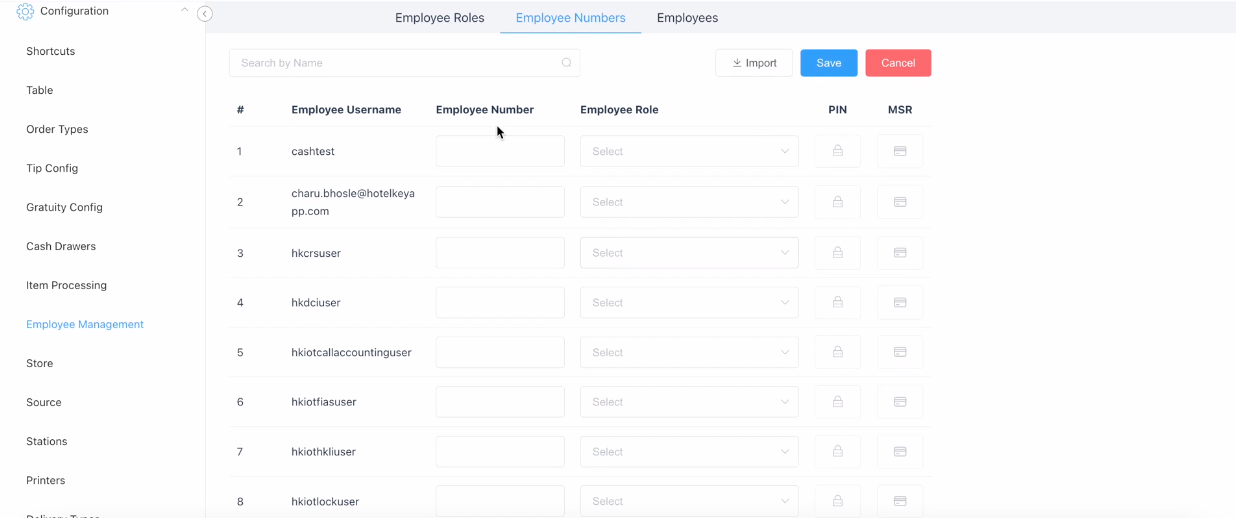Open Employee Role dropdown for hkiotcallaccountinguser
1236x518 pixels.
tap(689, 352)
